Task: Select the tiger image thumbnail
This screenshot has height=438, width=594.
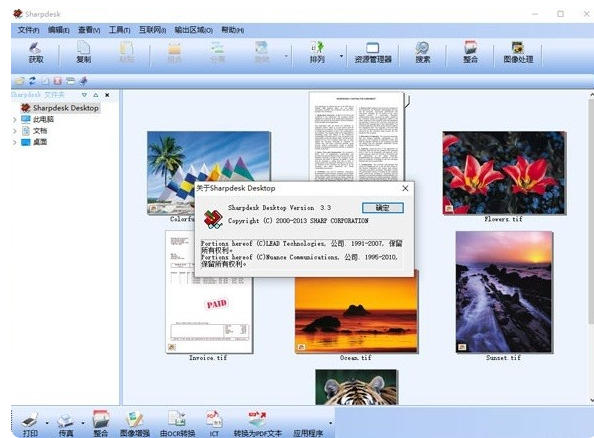Action: coord(356,387)
